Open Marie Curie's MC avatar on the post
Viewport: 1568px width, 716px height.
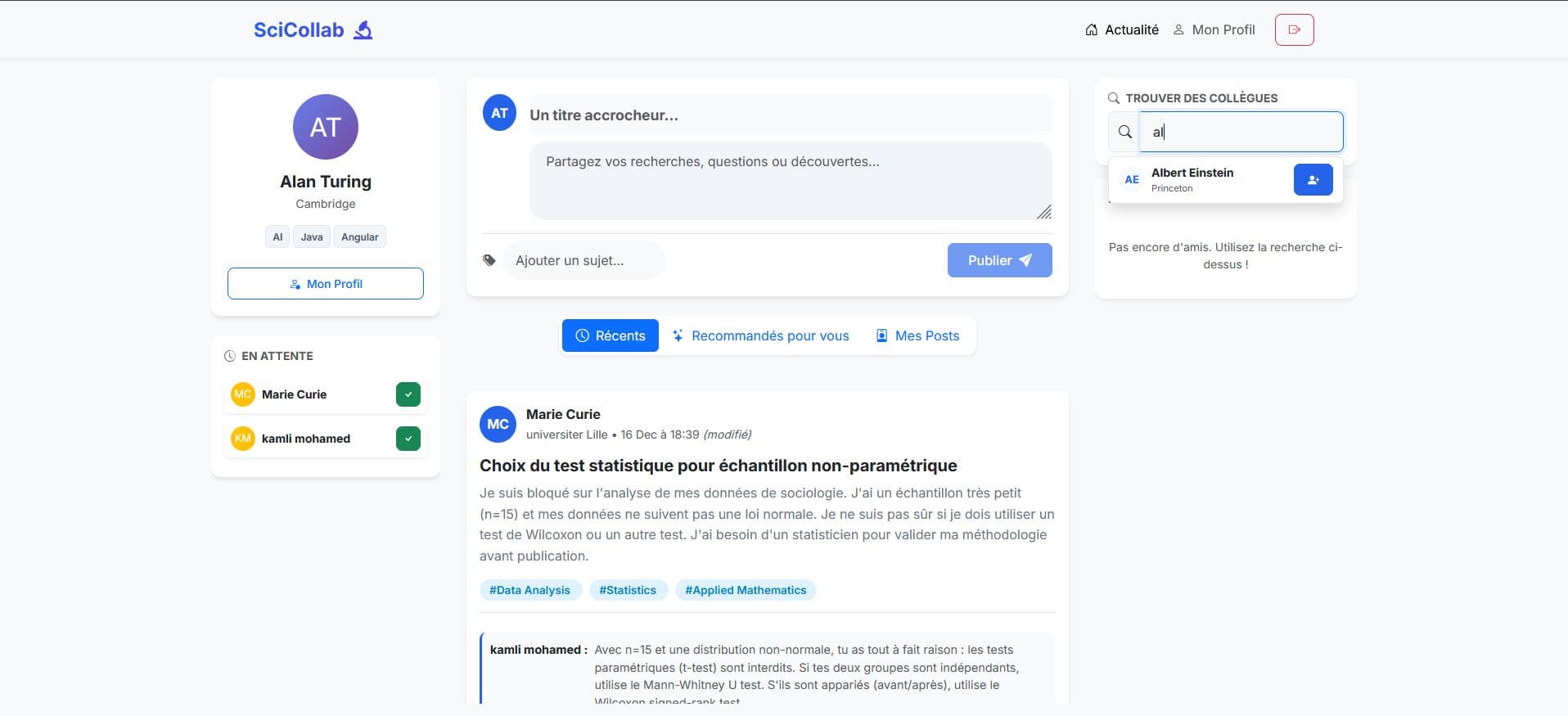pyautogui.click(x=498, y=424)
